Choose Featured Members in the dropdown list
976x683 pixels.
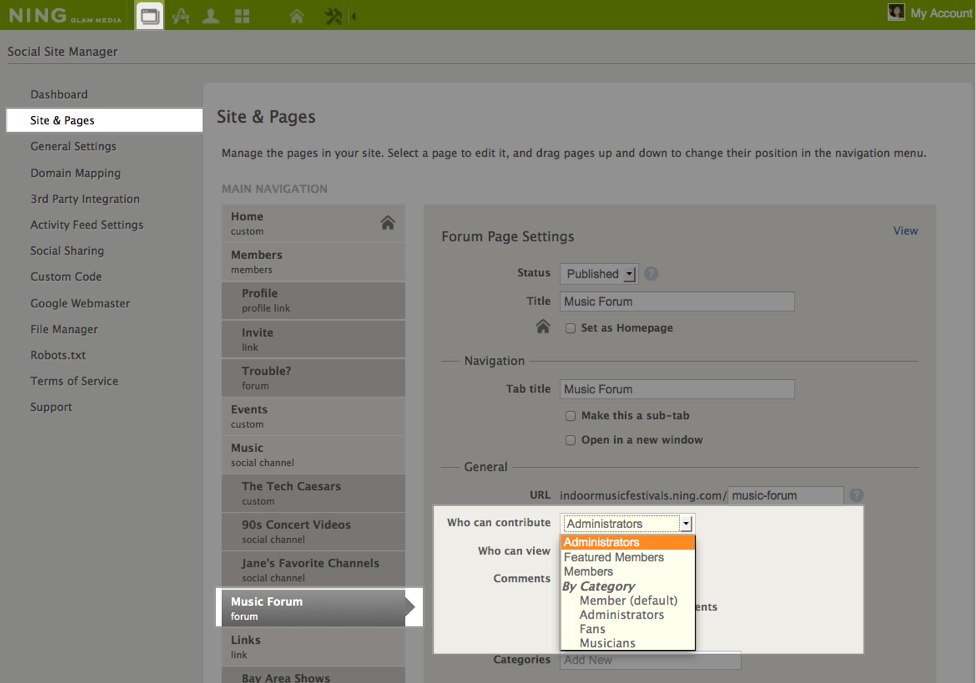coord(614,557)
